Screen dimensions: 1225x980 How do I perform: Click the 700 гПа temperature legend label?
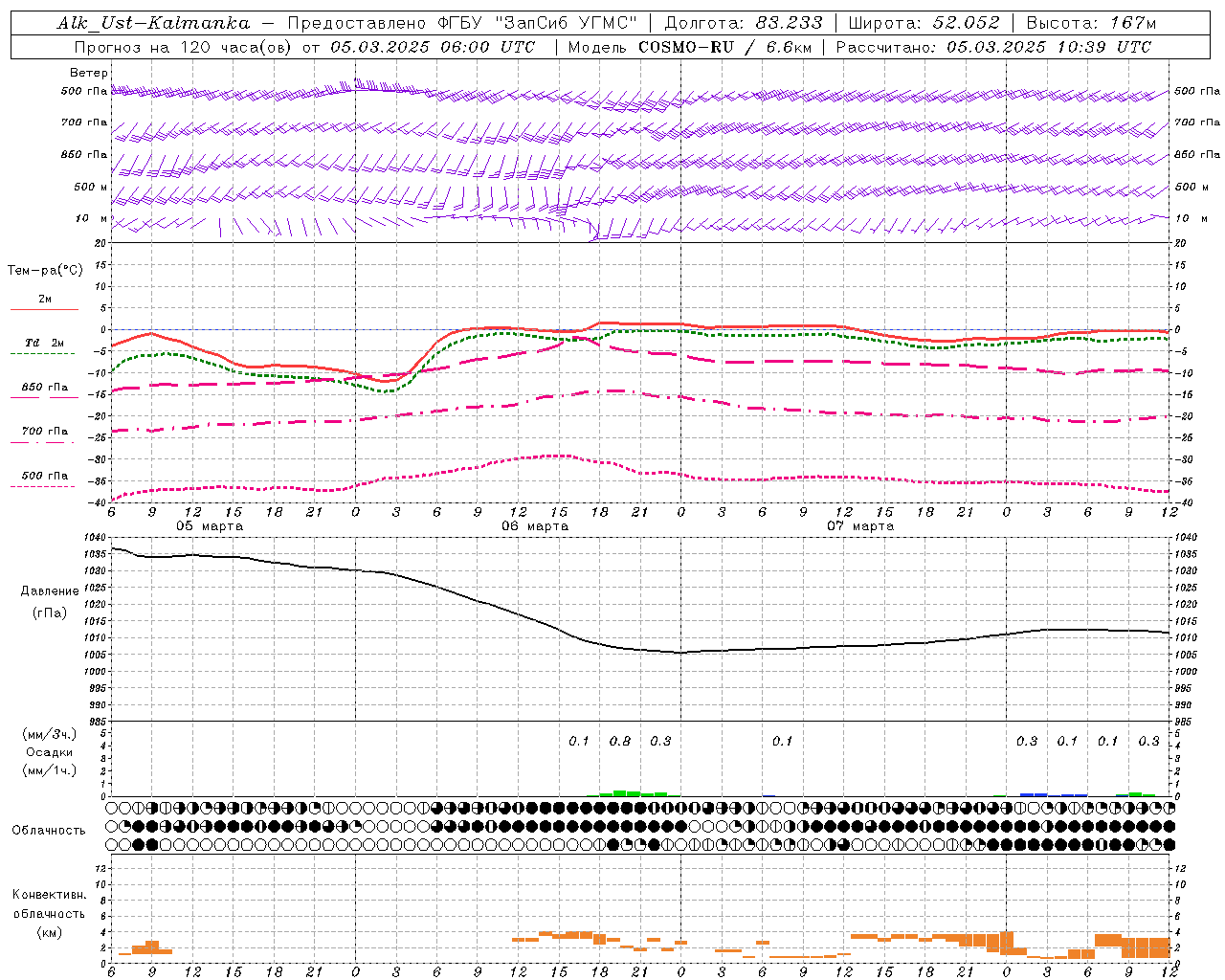[x=45, y=431]
